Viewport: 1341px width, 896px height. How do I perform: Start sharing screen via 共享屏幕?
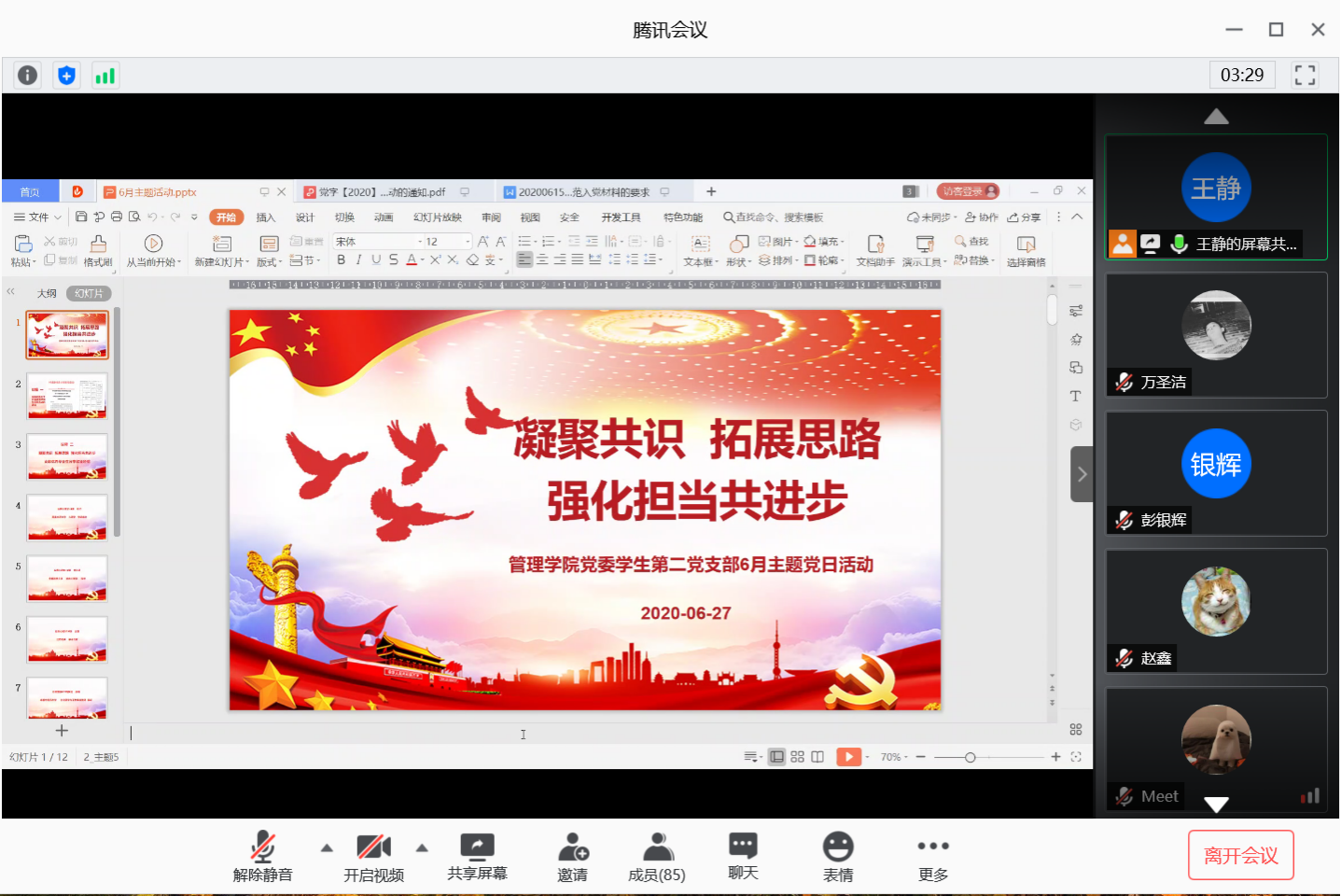[477, 856]
